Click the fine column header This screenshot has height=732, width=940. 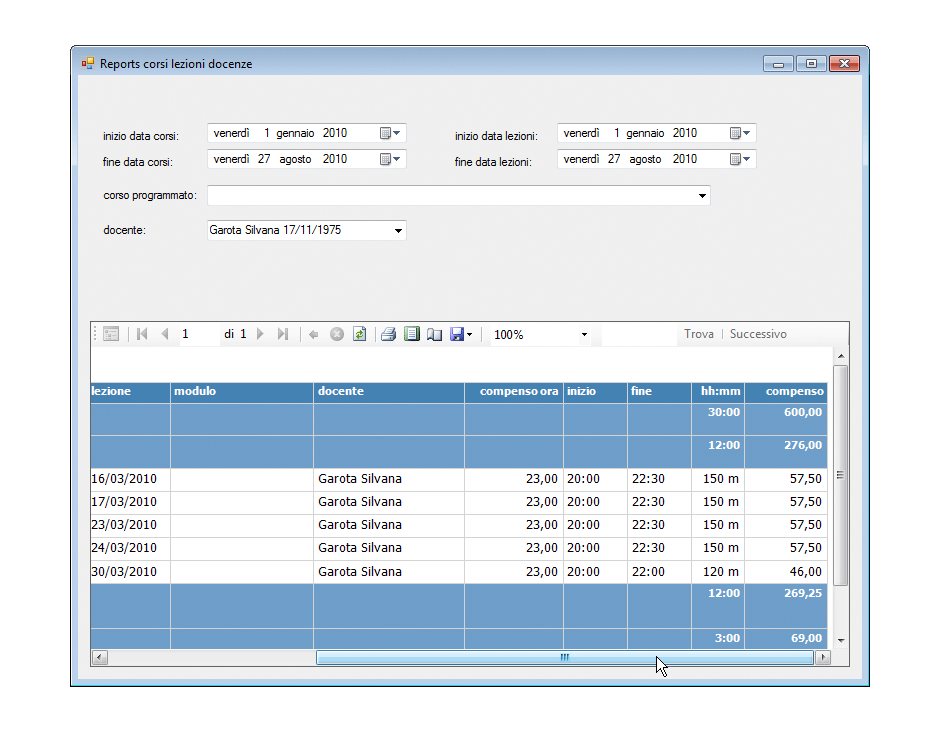click(x=659, y=391)
